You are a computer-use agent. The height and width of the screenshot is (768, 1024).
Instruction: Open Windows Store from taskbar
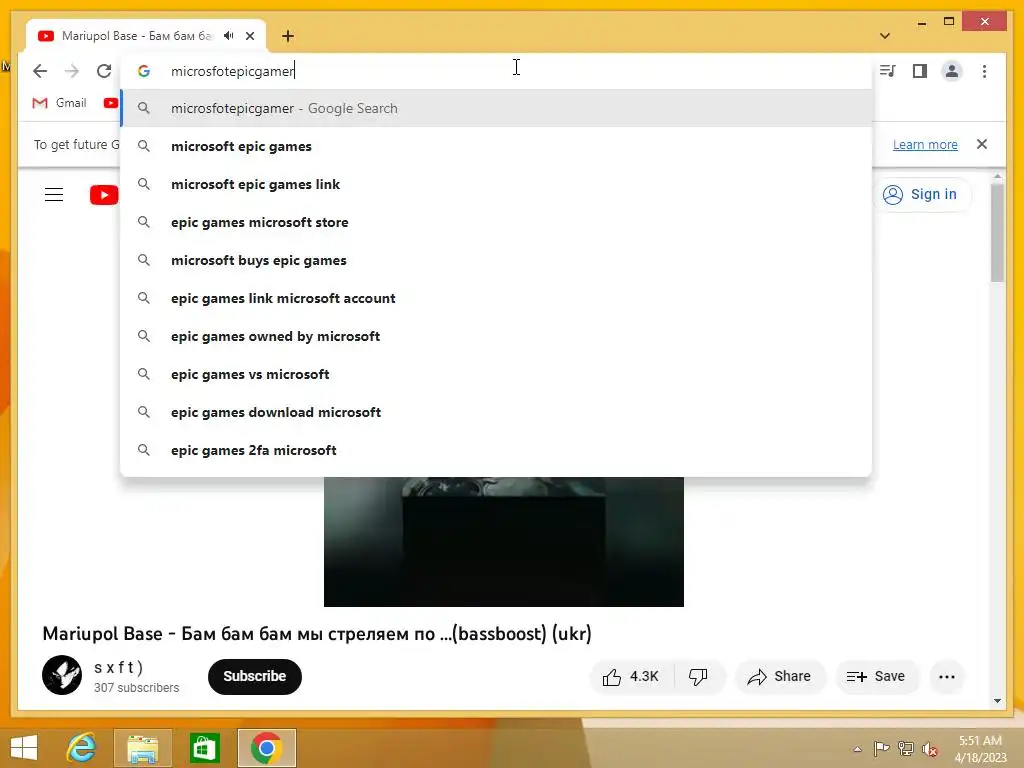pyautogui.click(x=204, y=748)
